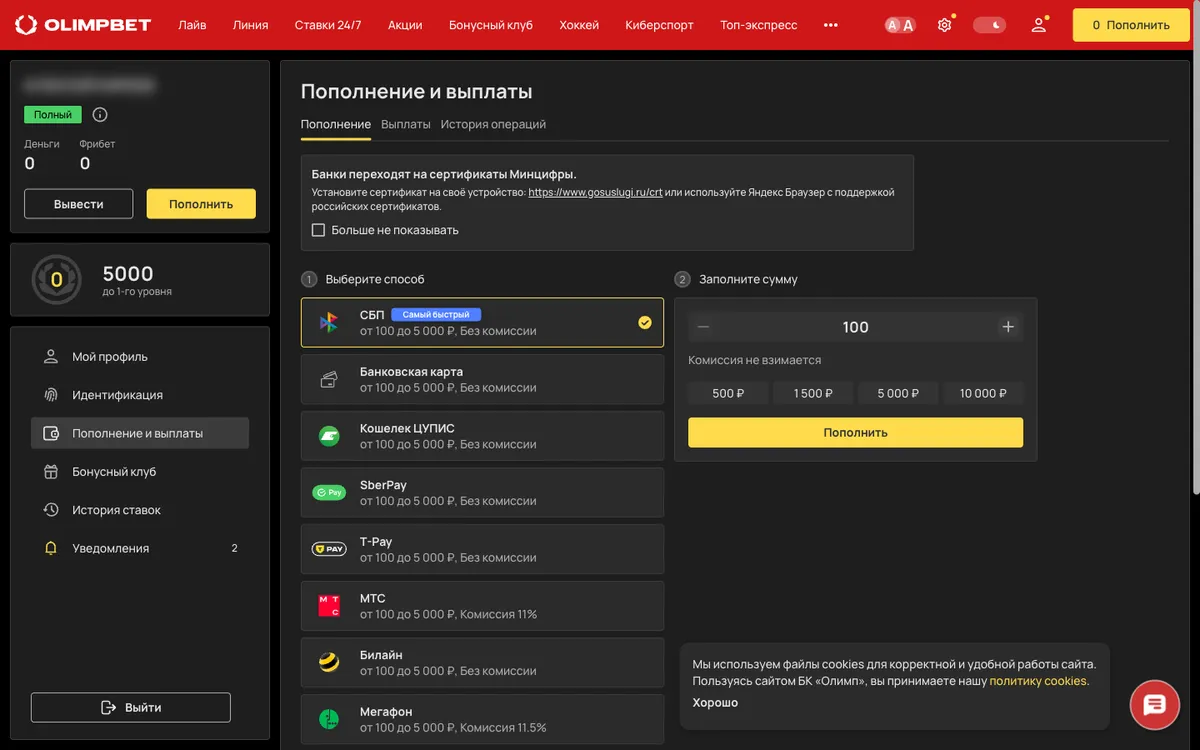Screen dimensions: 1200x750
Task: Click the Выйти logout button
Action: [x=131, y=707]
